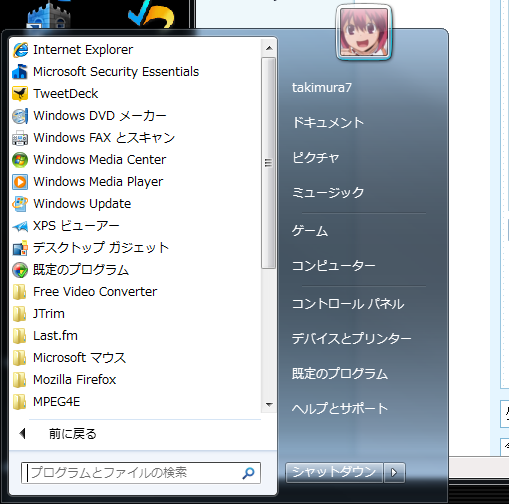Open コンピューター from the right pane
This screenshot has height=504, width=509.
coord(334,266)
